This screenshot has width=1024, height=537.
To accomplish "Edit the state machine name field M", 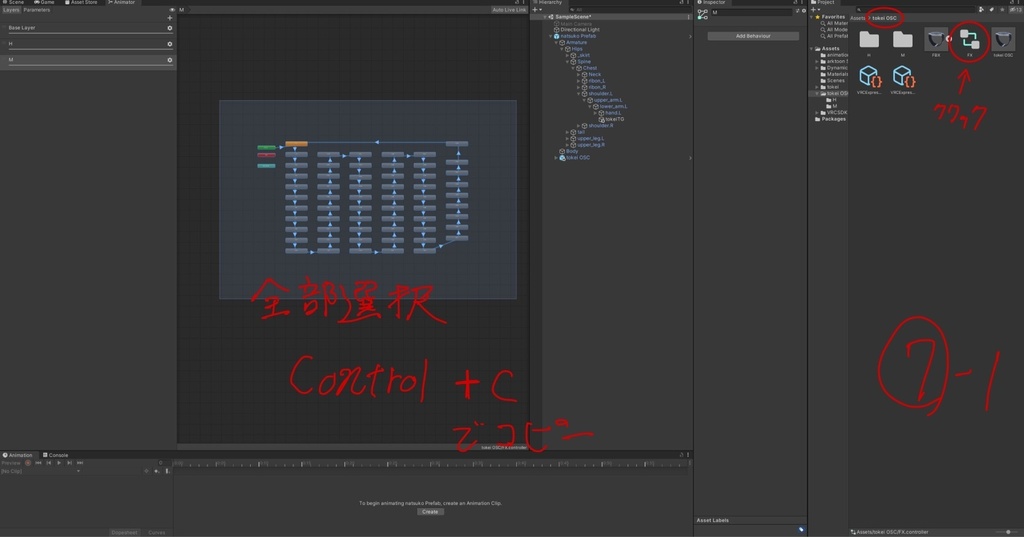I will pos(751,12).
